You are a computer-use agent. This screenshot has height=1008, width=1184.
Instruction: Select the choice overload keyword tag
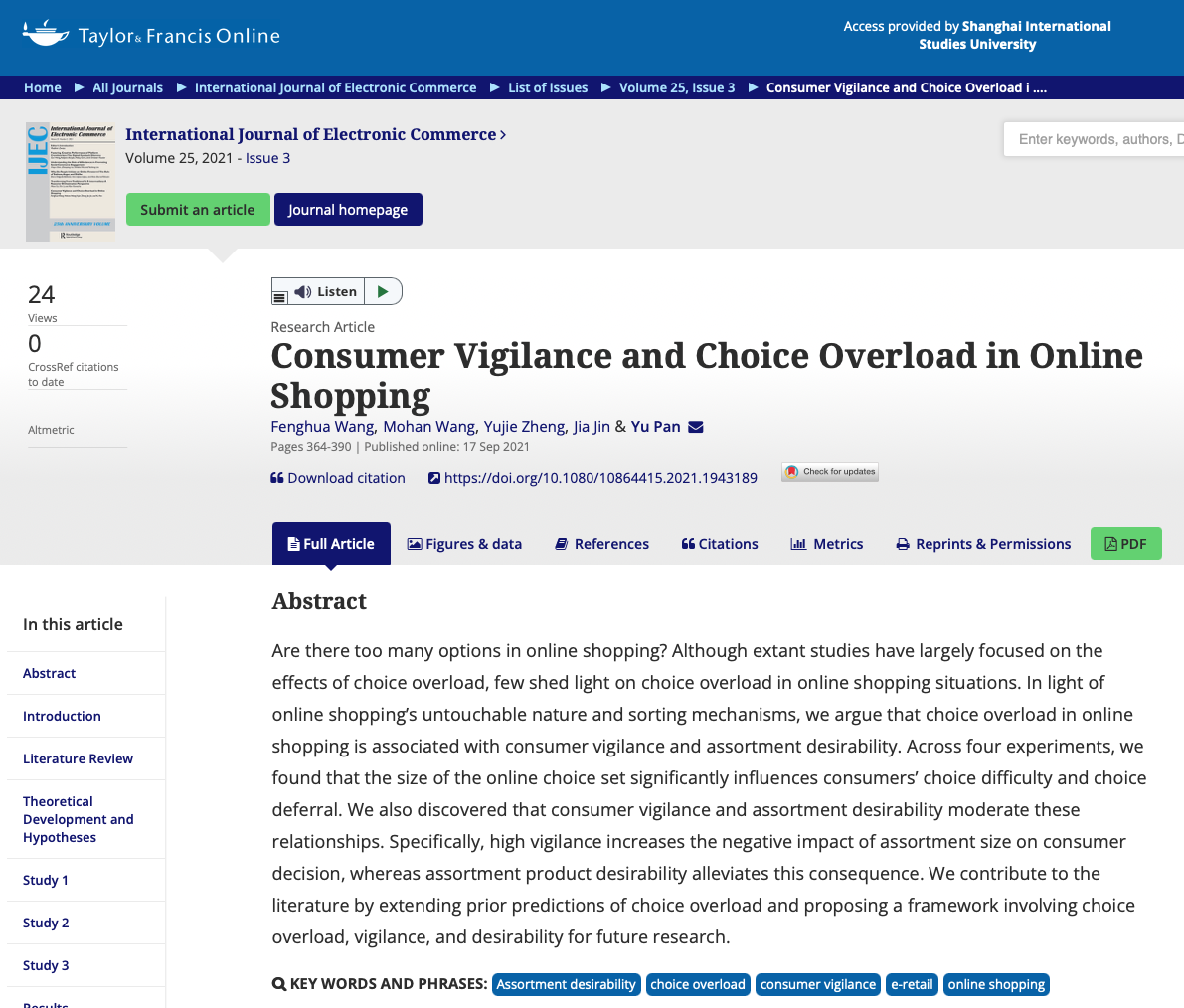point(698,984)
